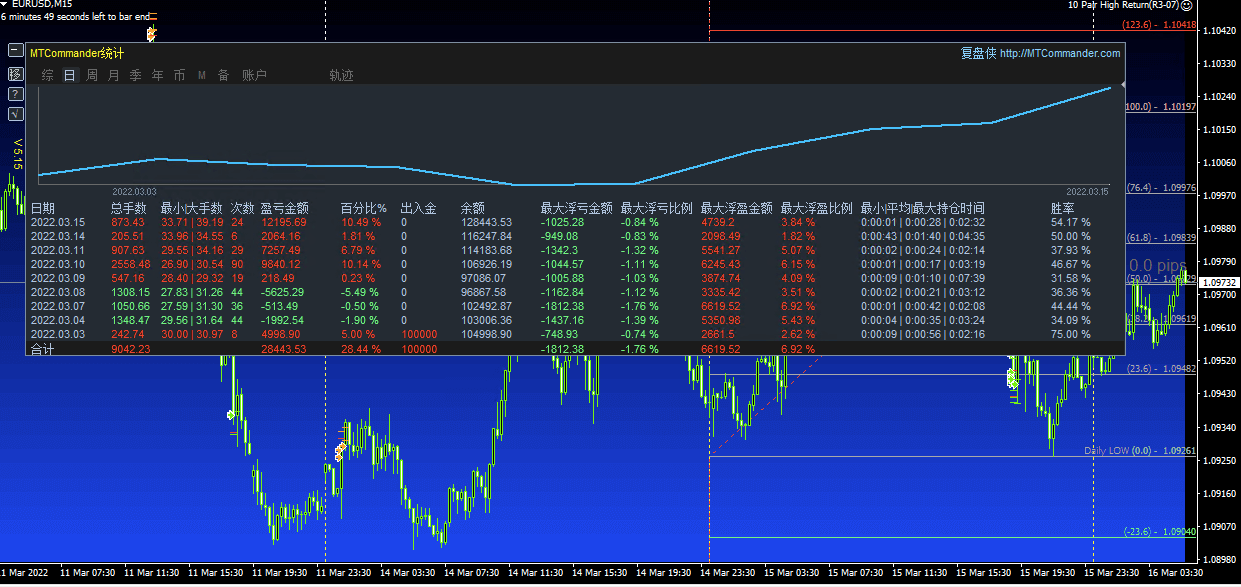Switch to the 综 summary tab
Screen dimensions: 1241x587
point(47,75)
